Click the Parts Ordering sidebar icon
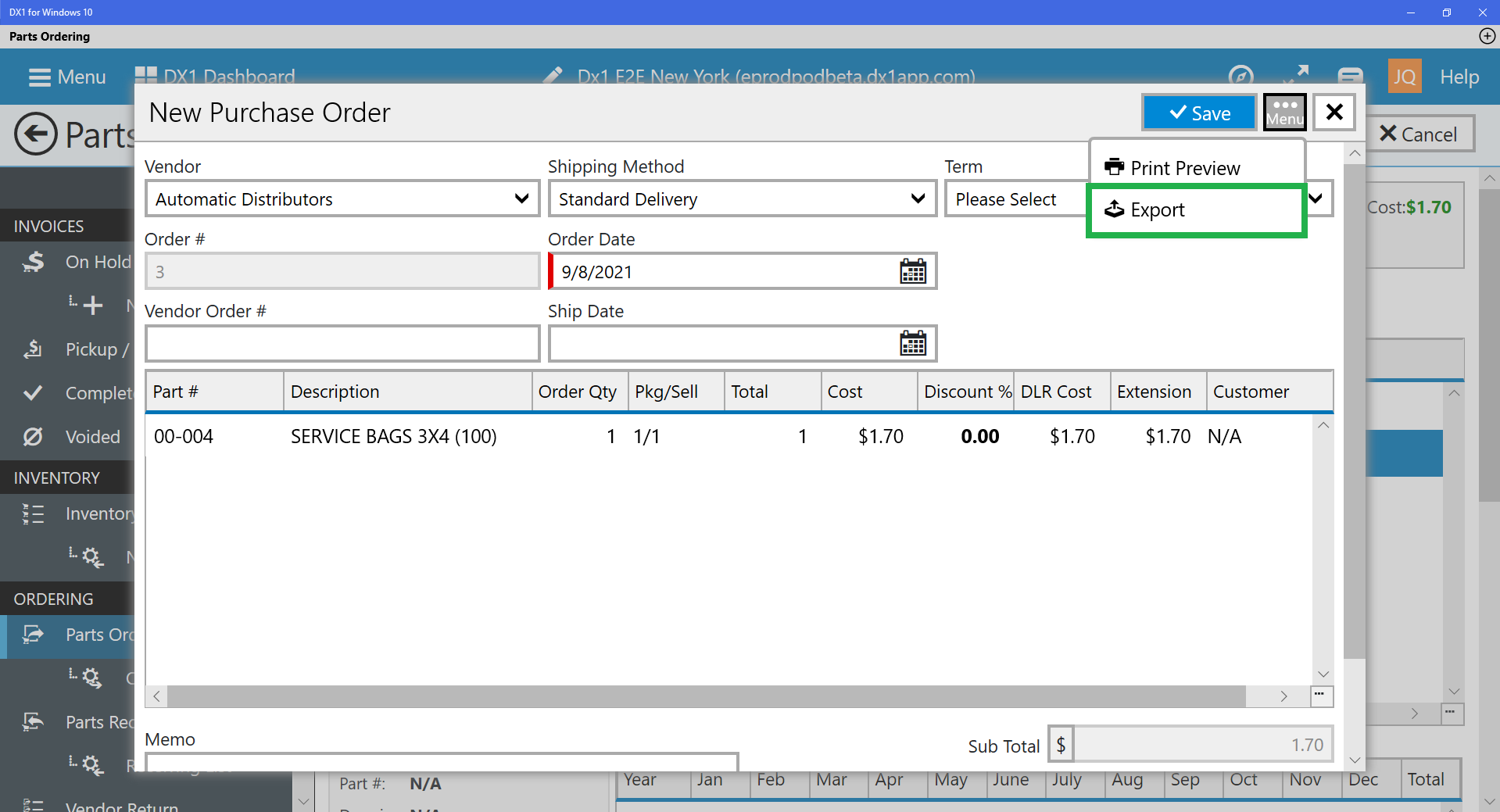The height and width of the screenshot is (812, 1500). [33, 634]
